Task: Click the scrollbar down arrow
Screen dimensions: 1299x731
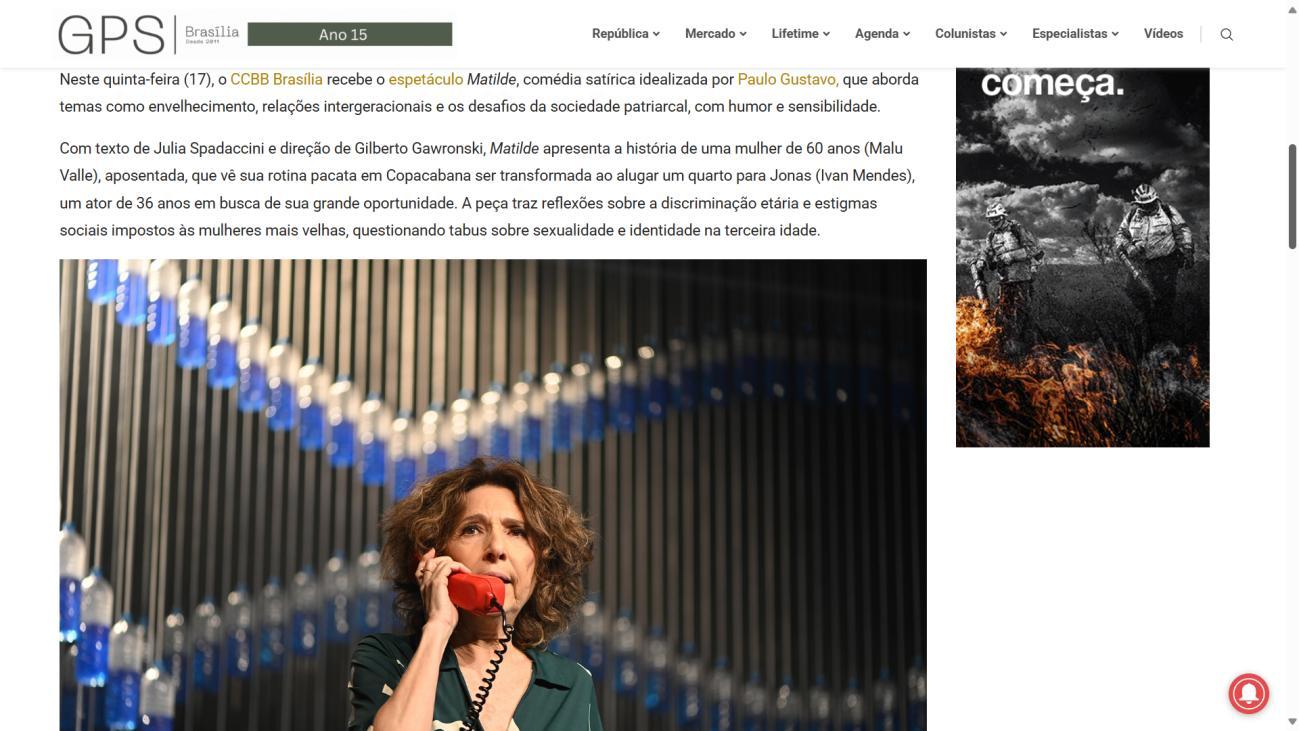Action: (1292, 722)
